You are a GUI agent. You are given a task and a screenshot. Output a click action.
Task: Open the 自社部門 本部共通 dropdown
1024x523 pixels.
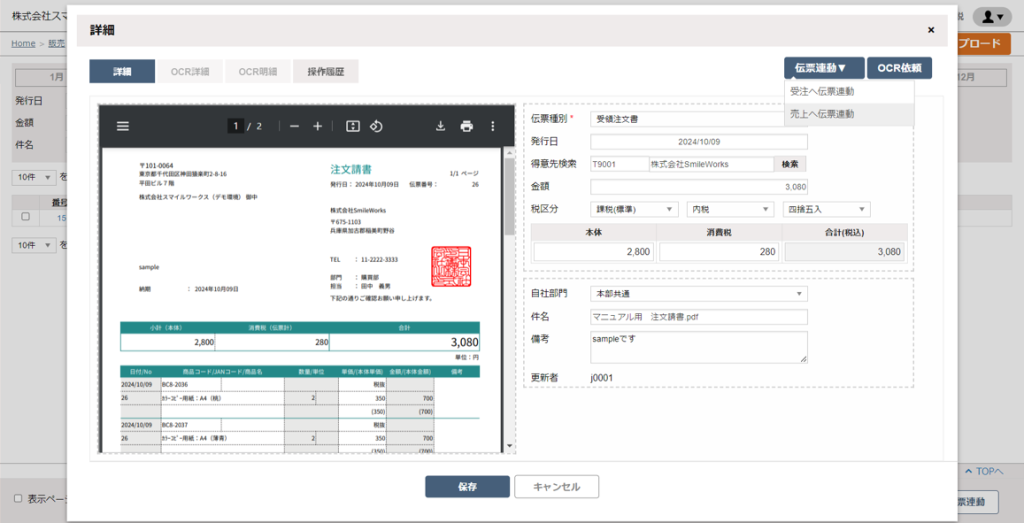point(699,294)
